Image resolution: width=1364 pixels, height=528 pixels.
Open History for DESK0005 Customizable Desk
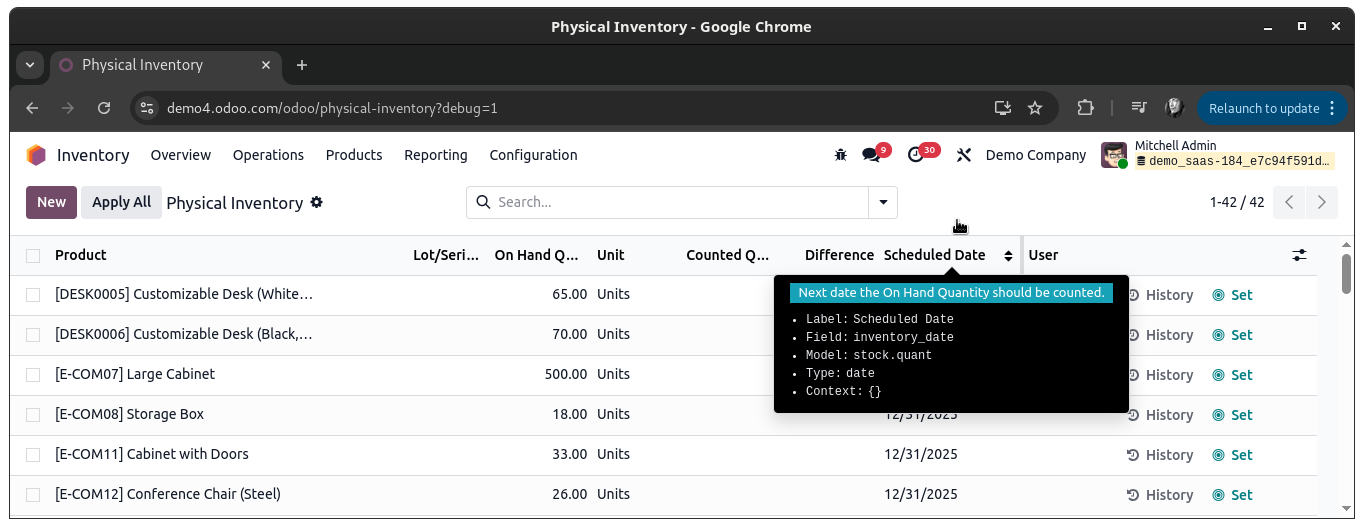(1160, 295)
